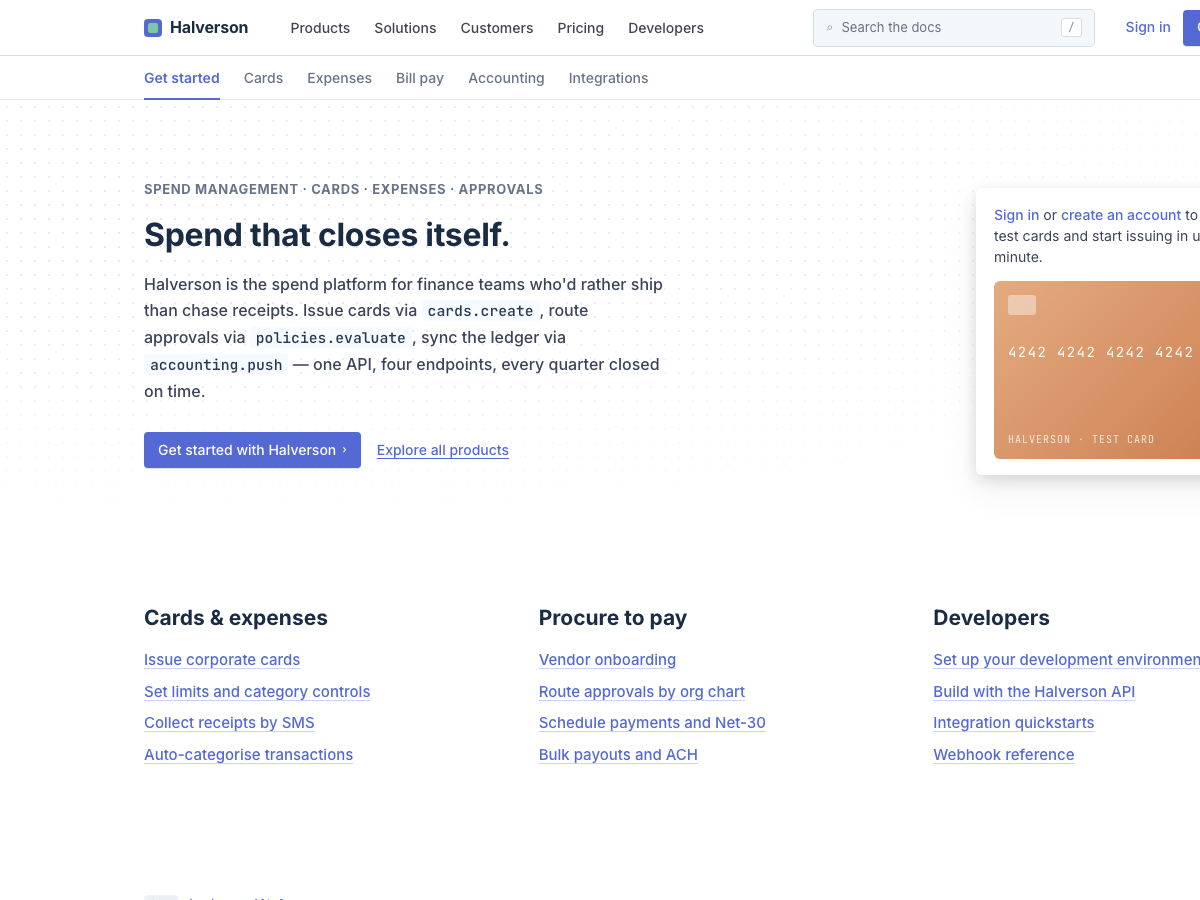This screenshot has height=900, width=1200.
Task: Open Schedule payments and Net-30 link
Action: tap(652, 723)
